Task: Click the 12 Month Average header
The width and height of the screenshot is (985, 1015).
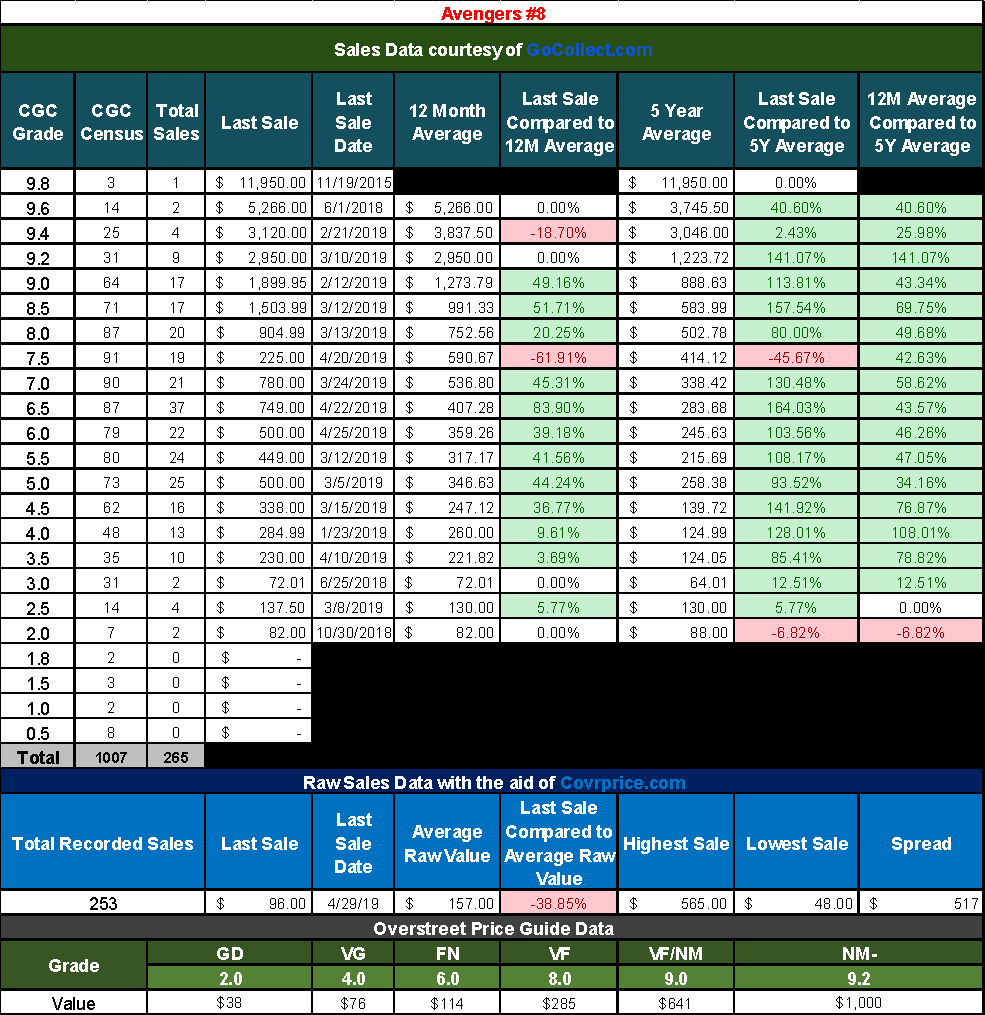Action: [447, 122]
